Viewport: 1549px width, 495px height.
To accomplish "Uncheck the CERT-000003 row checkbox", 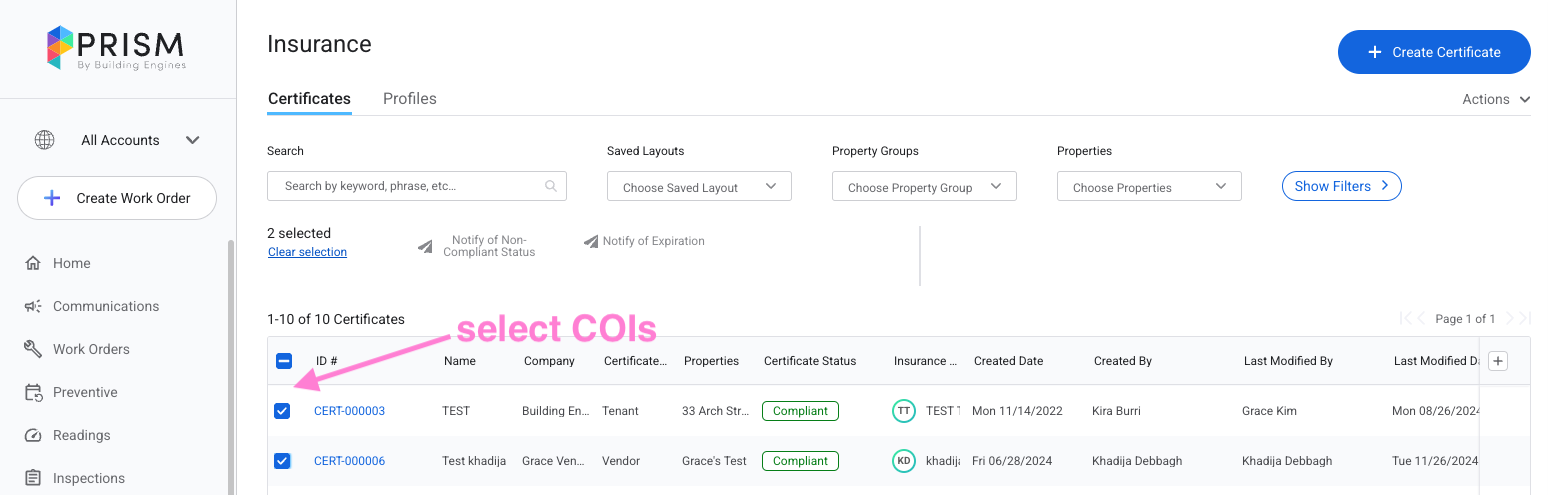I will point(282,411).
